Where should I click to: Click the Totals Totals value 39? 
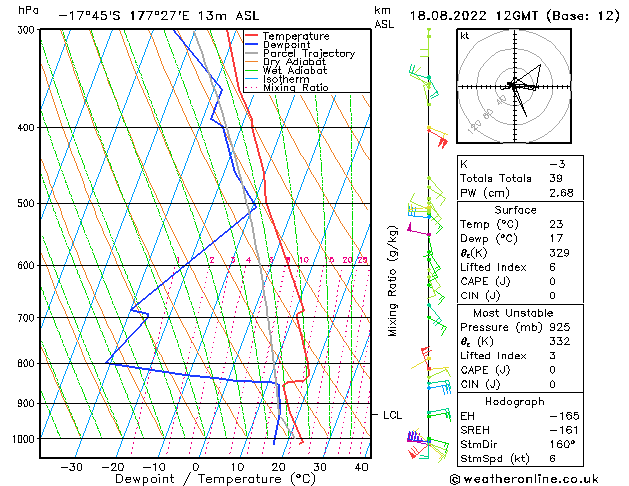[x=556, y=178]
